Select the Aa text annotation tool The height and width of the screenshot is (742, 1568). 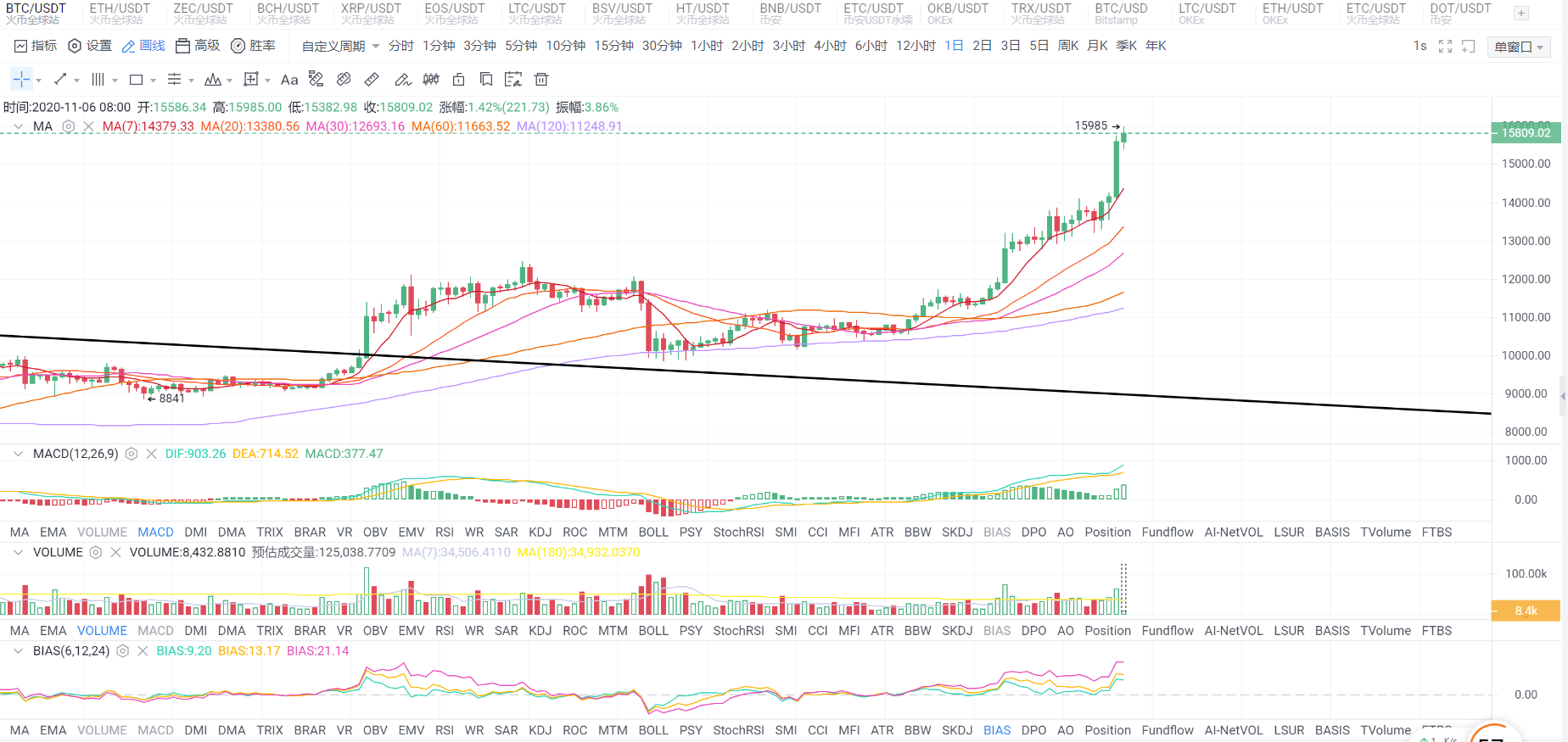[289, 80]
